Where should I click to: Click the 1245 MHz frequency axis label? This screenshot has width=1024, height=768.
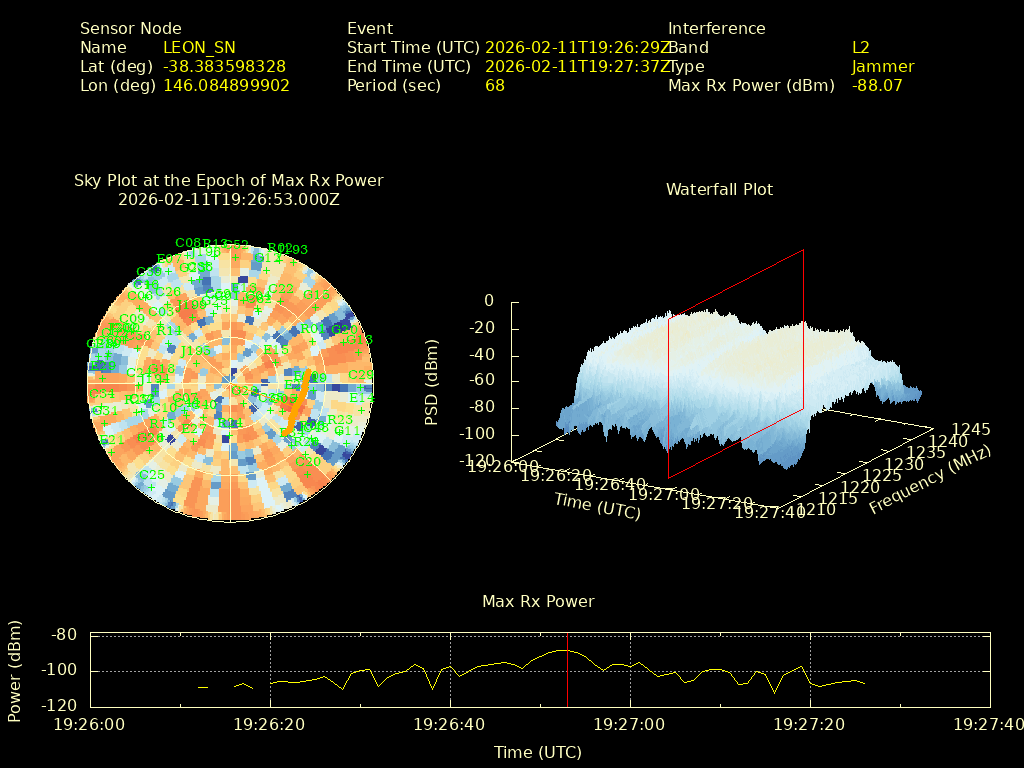pos(971,429)
